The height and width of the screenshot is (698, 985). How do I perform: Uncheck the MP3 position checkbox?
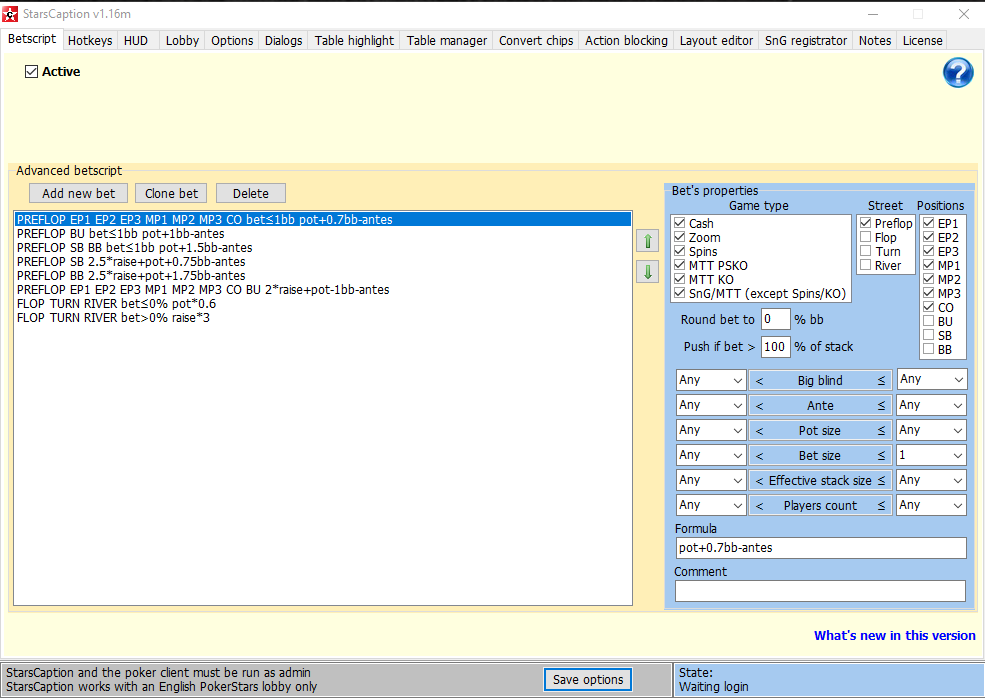point(928,293)
